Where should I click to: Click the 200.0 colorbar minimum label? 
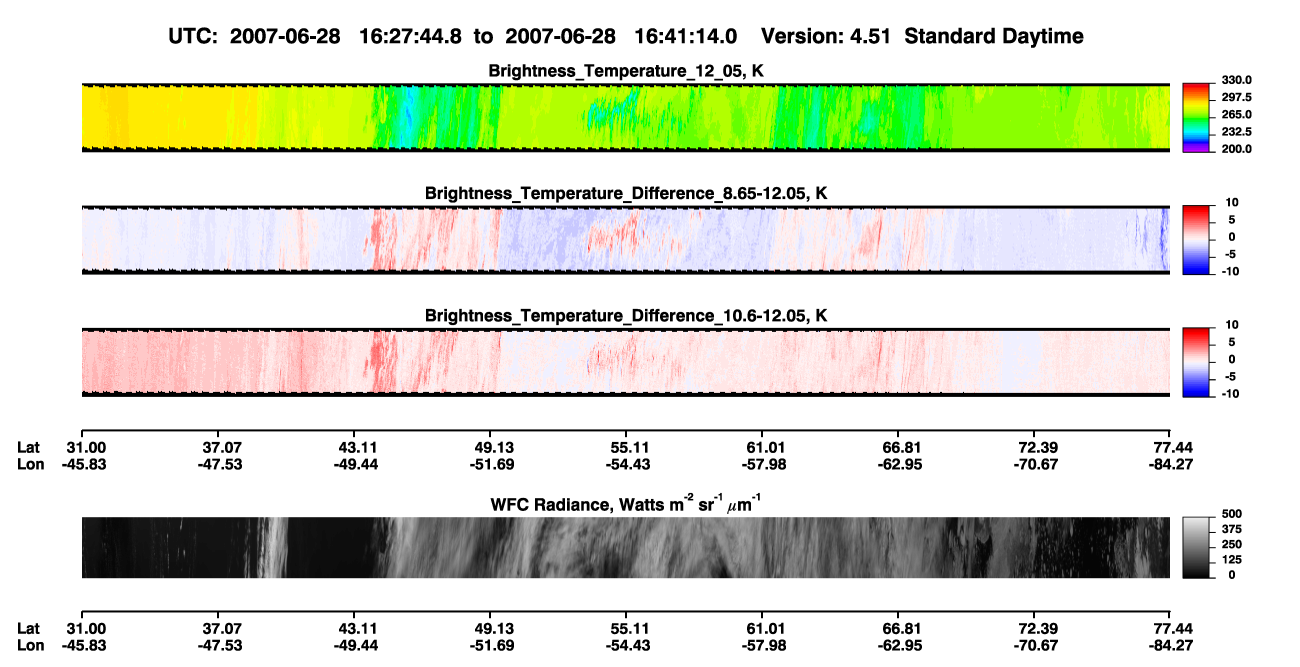pyautogui.click(x=1236, y=148)
